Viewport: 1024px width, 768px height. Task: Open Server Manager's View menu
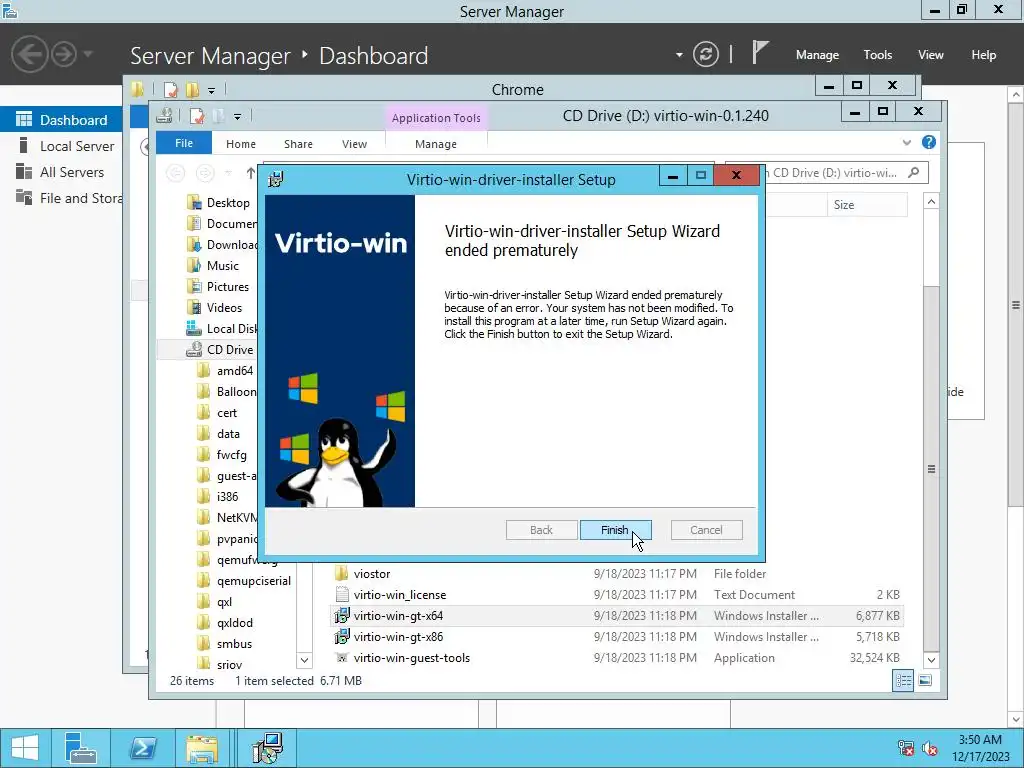pos(931,55)
